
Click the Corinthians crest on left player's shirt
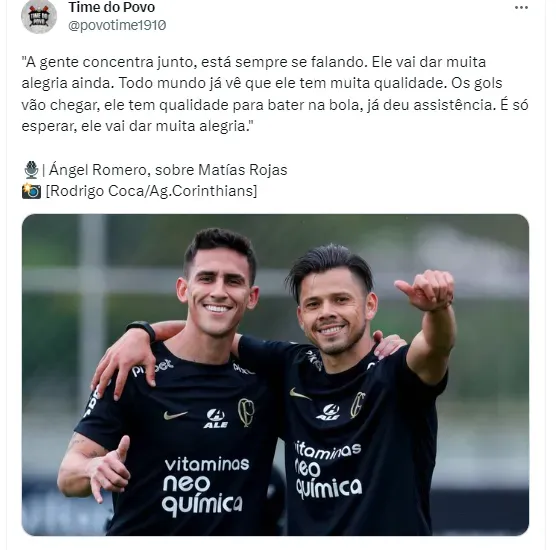(246, 412)
